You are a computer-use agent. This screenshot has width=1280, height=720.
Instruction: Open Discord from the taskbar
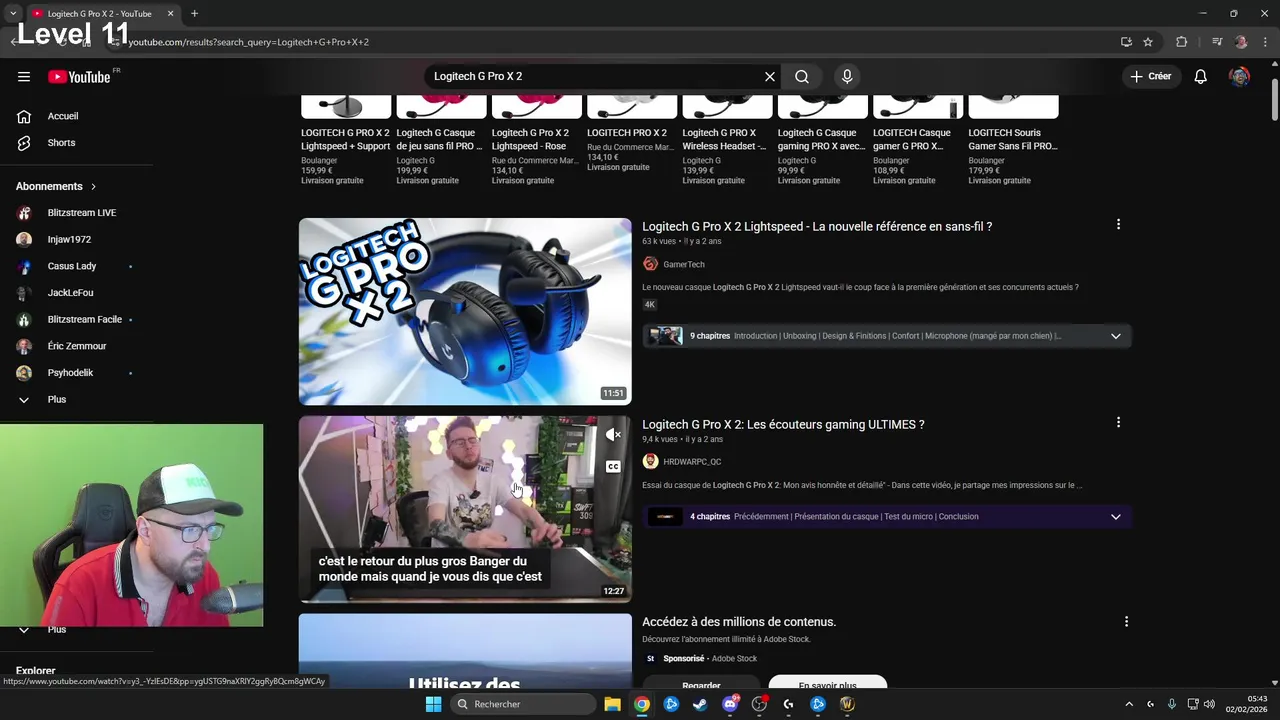pos(730,704)
